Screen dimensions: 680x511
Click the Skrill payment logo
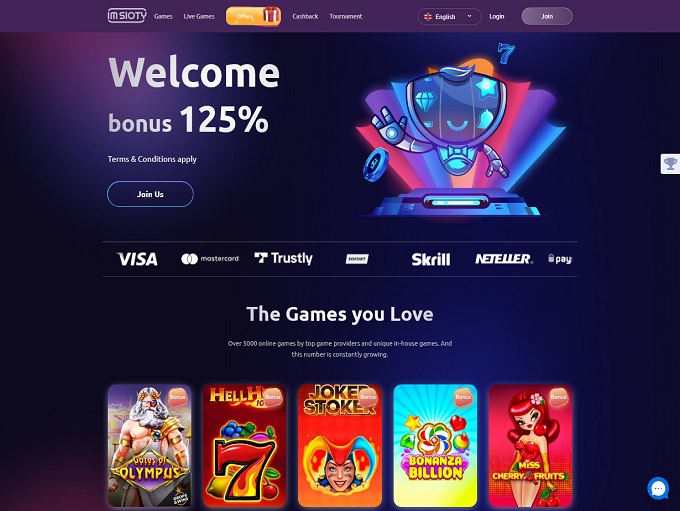[431, 259]
